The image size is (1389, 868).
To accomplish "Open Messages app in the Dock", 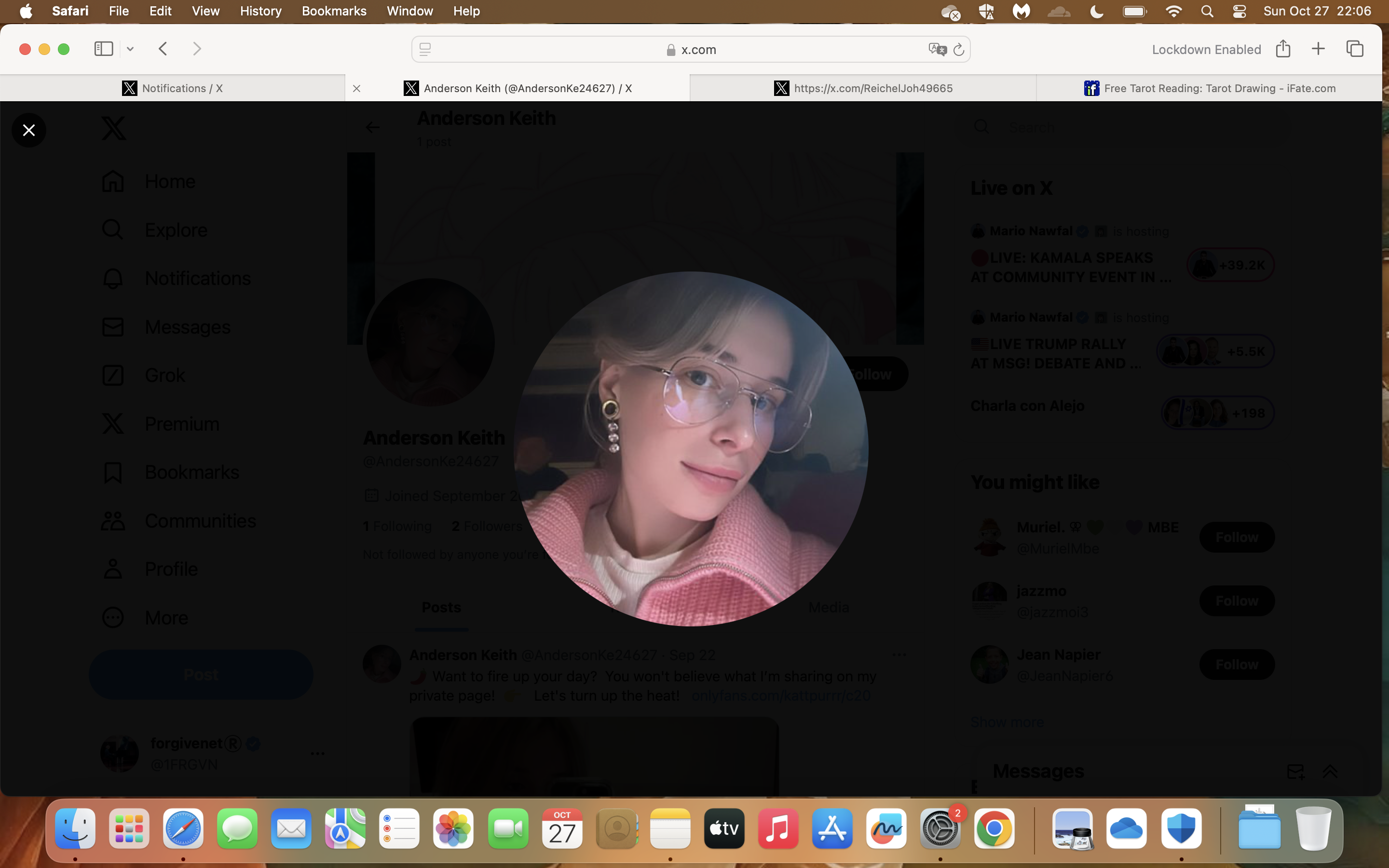I will (237, 828).
